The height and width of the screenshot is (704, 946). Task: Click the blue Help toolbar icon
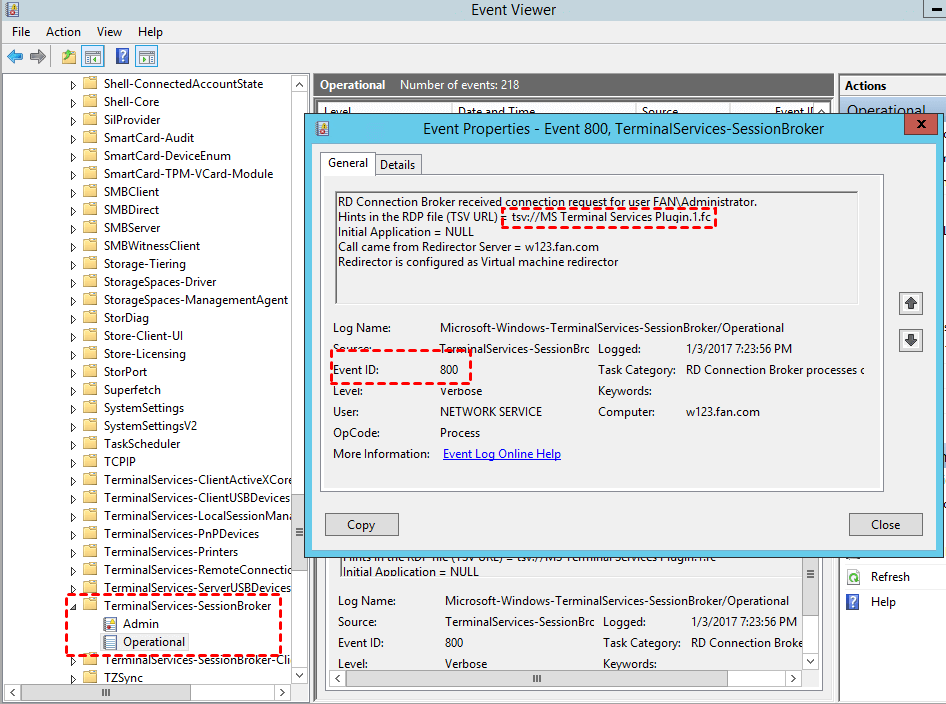tap(122, 57)
